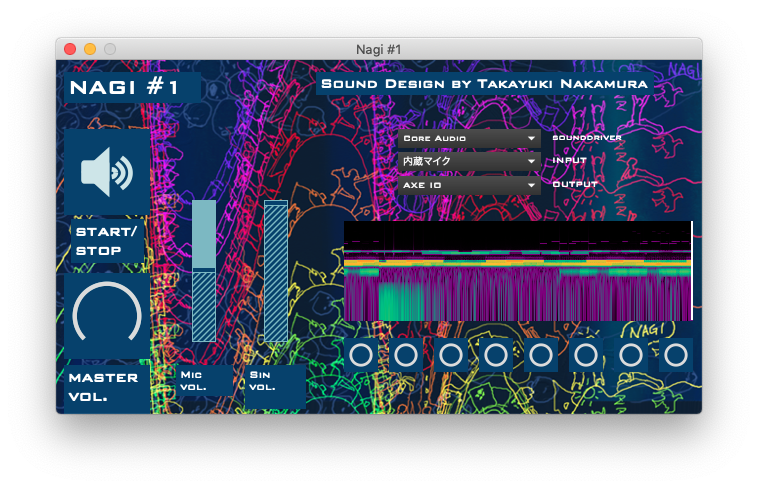This screenshot has height=488, width=758.
Task: Toggle the second circle button
Action: pos(406,355)
